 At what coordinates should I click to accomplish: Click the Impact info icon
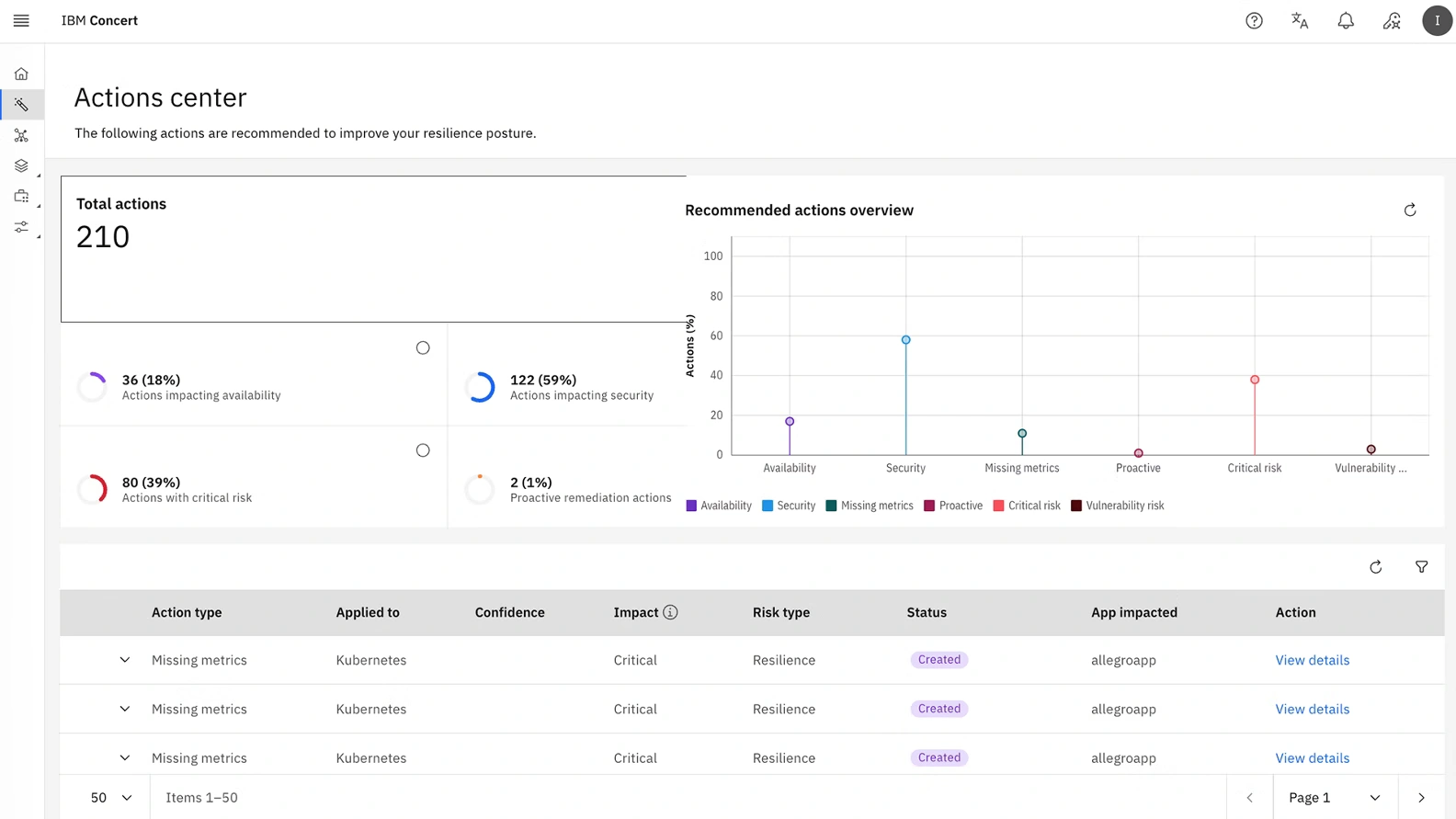pos(670,612)
